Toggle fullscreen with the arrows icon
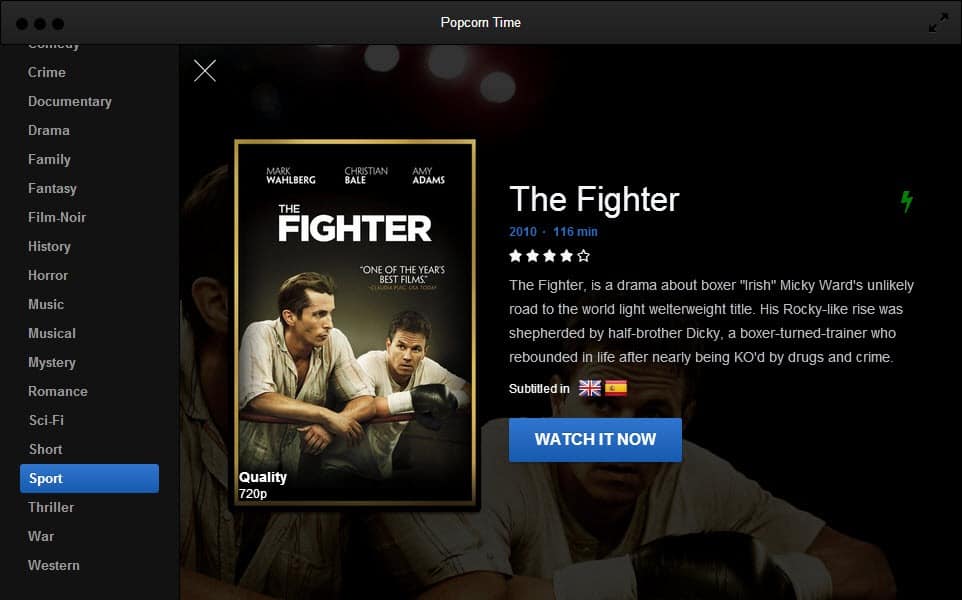 tap(938, 23)
